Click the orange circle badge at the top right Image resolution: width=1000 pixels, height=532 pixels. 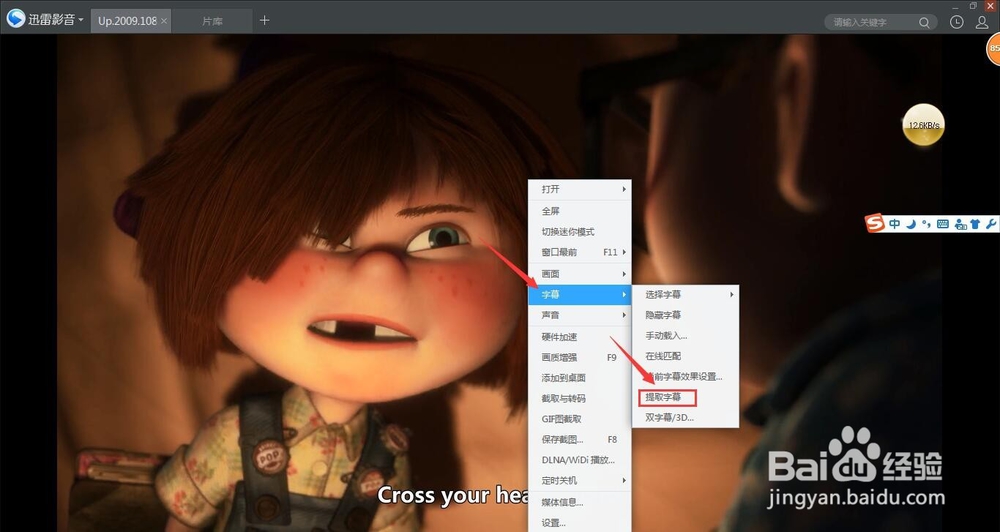coord(994,49)
